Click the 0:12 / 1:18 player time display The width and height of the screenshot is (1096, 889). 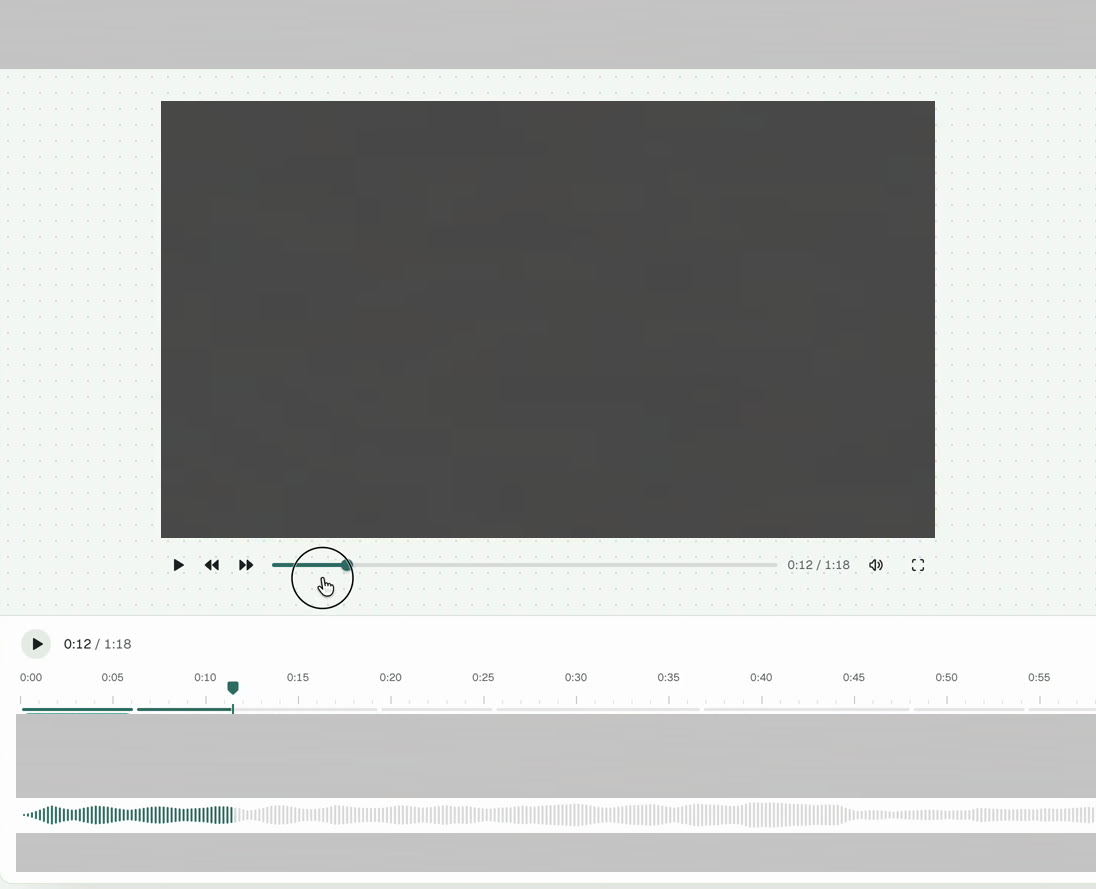click(x=819, y=565)
